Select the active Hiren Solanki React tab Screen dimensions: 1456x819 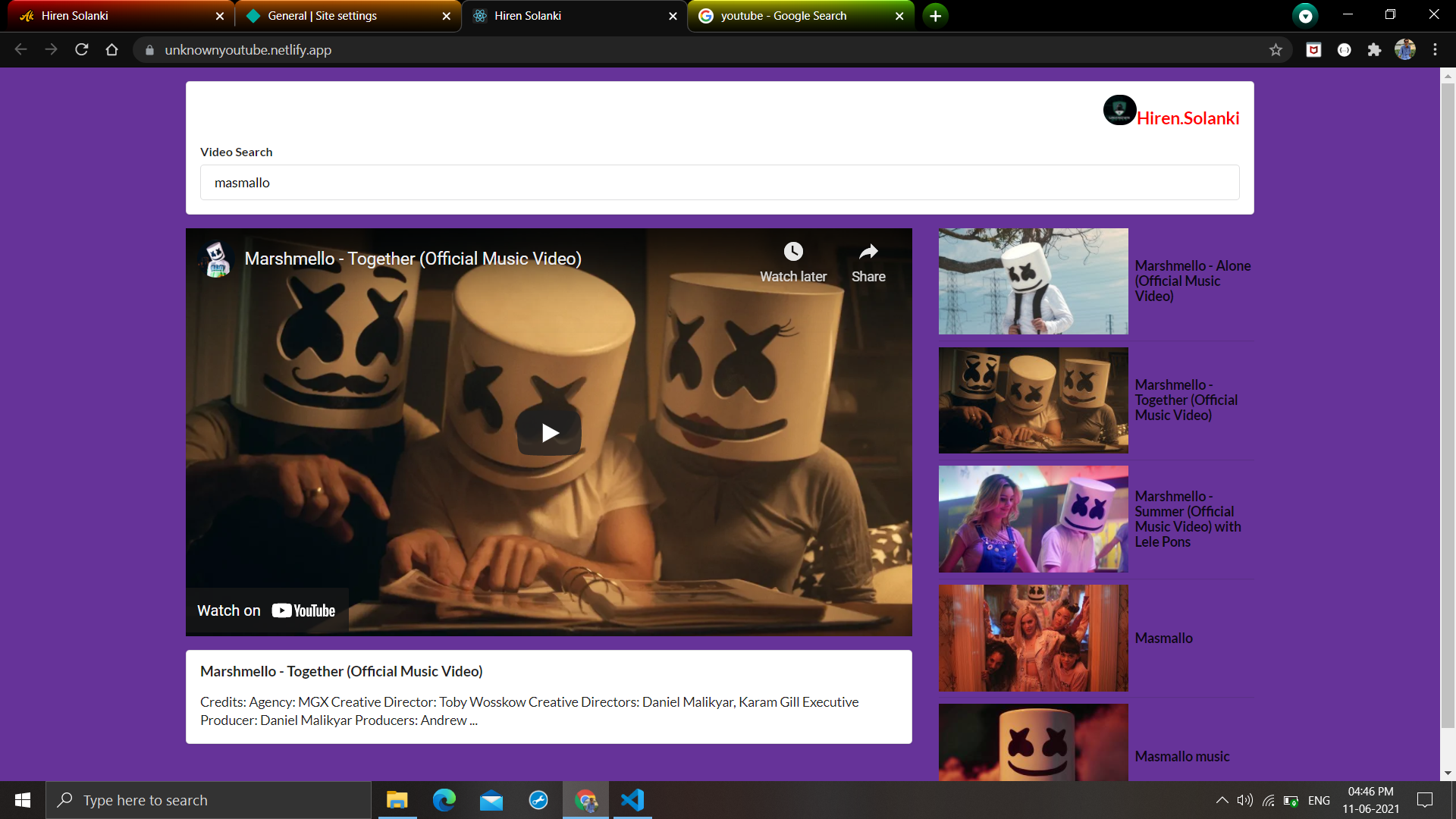(x=574, y=16)
